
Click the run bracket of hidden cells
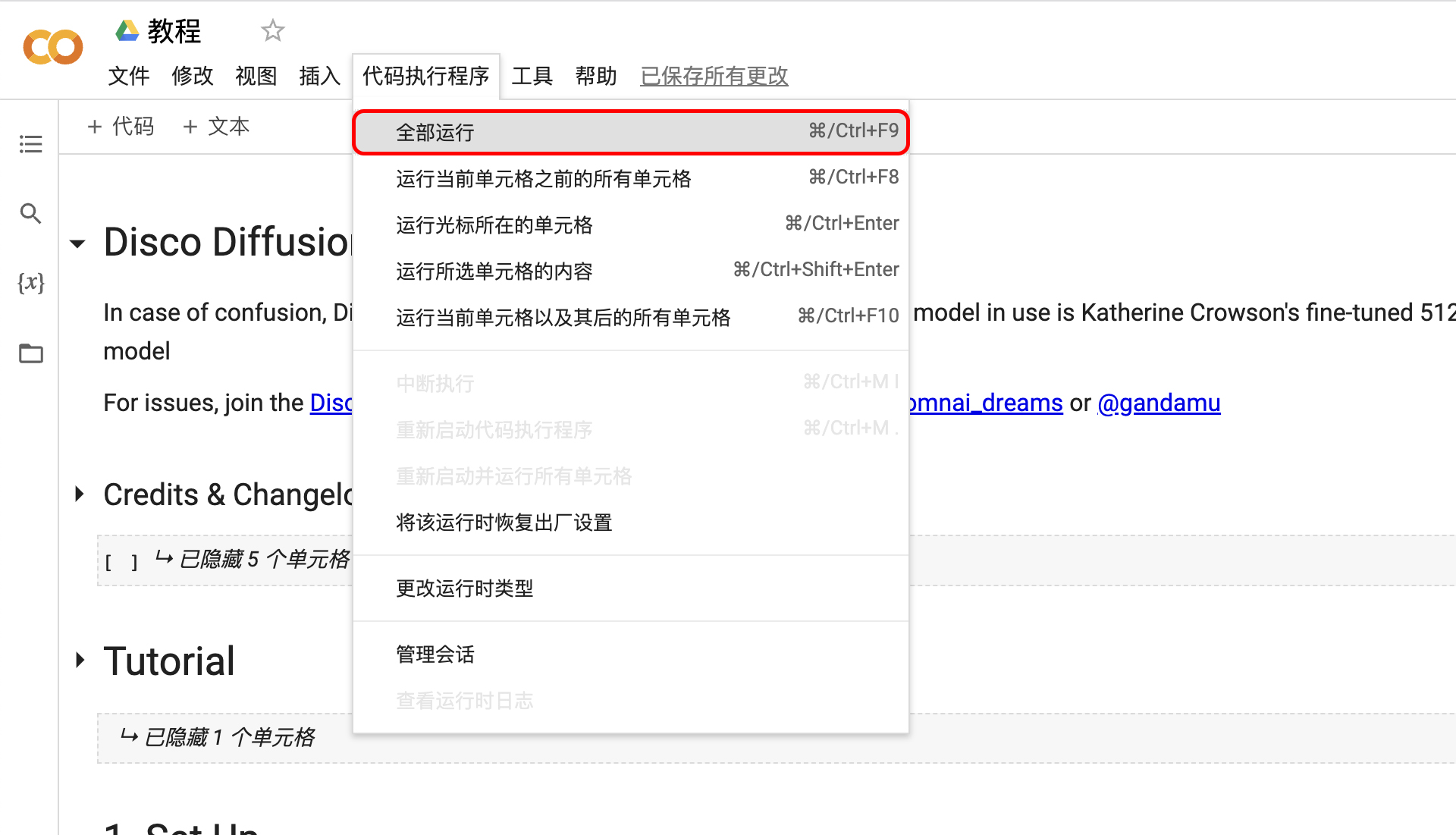click(121, 562)
